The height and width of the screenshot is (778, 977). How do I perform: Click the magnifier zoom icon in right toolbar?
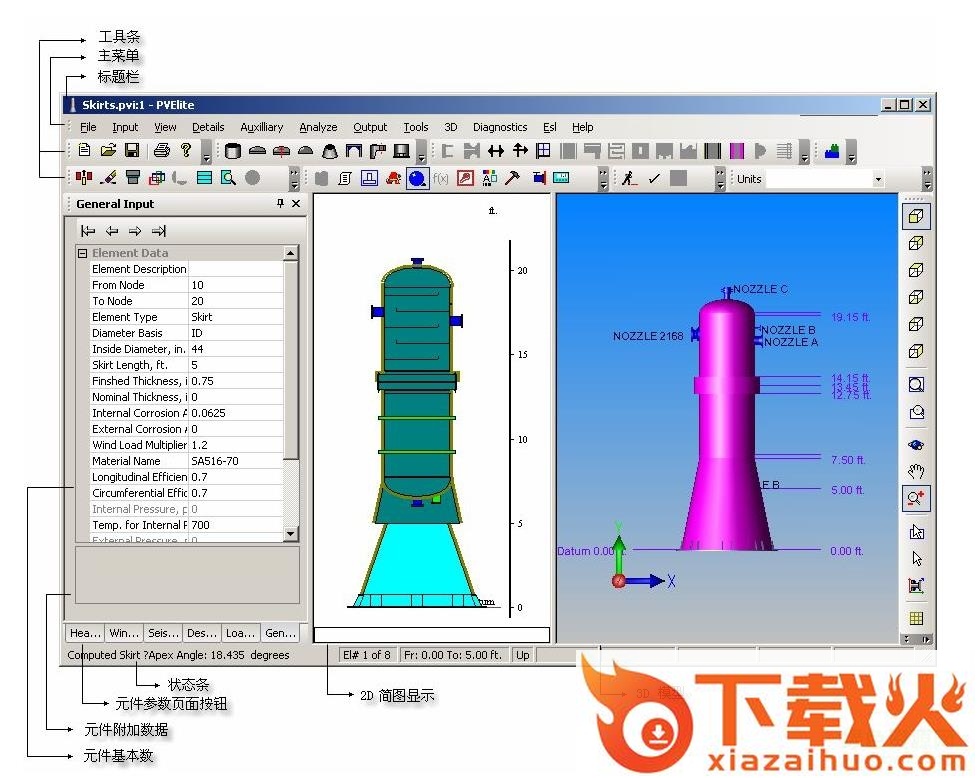click(x=916, y=384)
